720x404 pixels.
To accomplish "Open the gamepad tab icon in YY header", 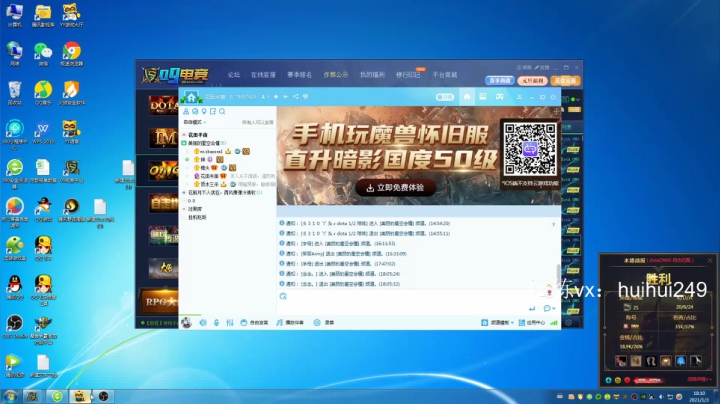I will pyautogui.click(x=499, y=97).
